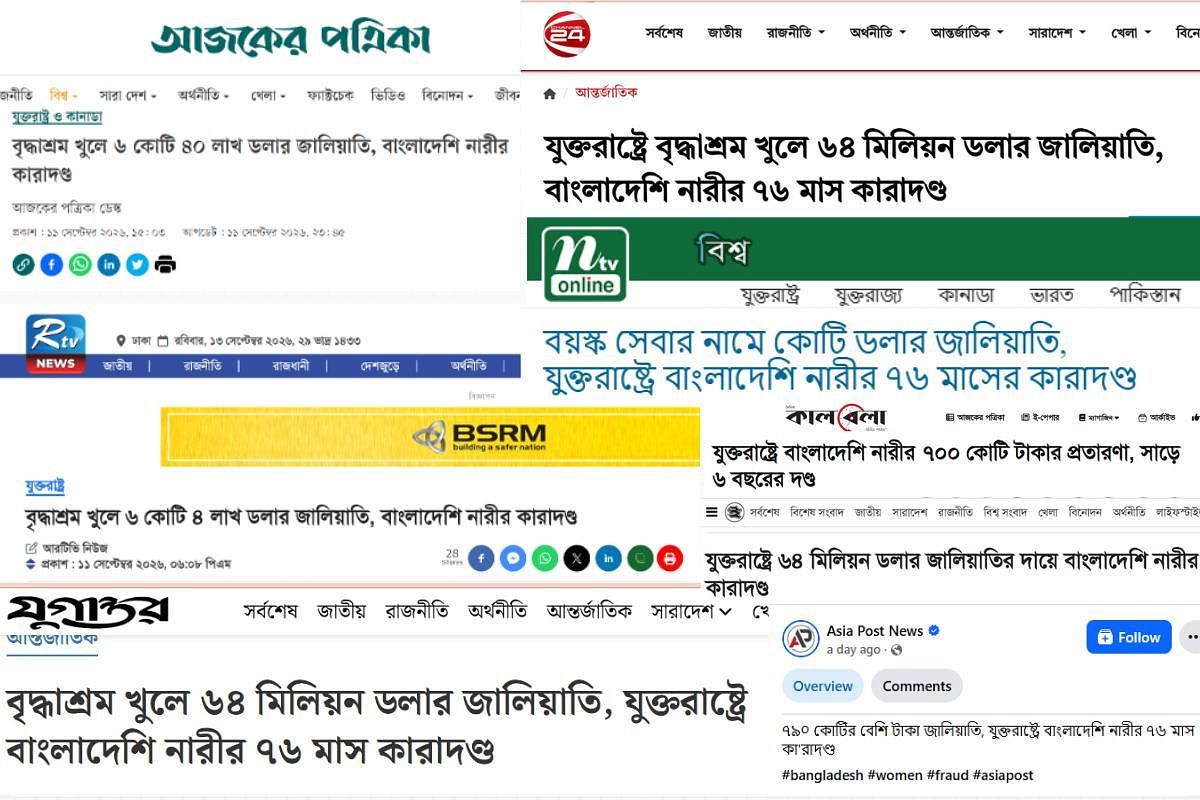
Task: Open অর্থনীতি on Jugantor nav
Action: [497, 610]
